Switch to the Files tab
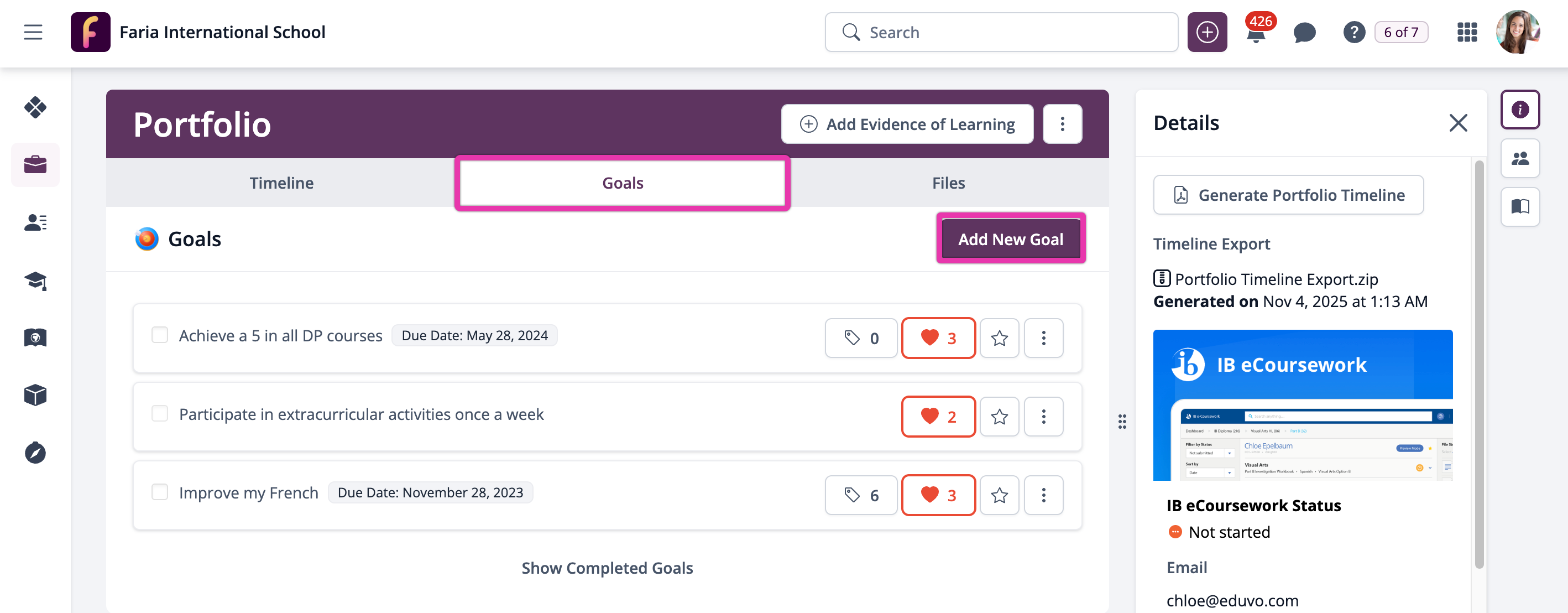The height and width of the screenshot is (613, 1568). (x=948, y=183)
